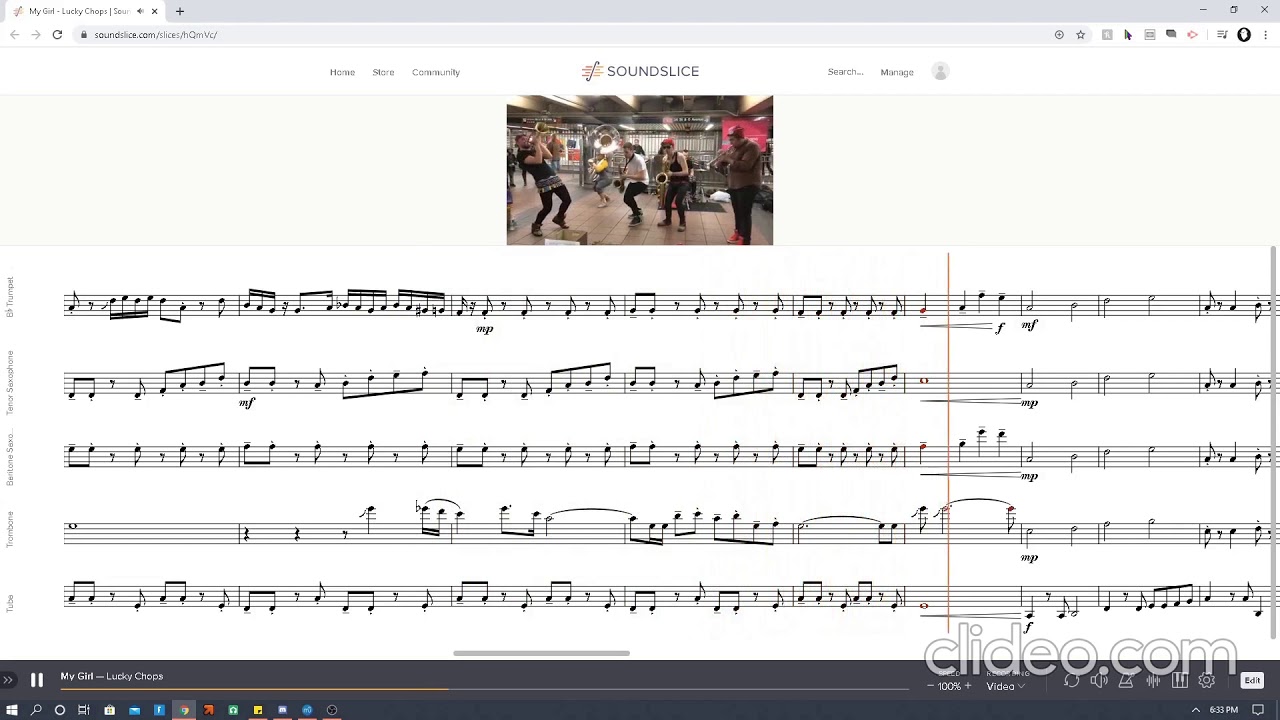Click the browser address bar URL
Screen dimensions: 1280x720
point(156,35)
